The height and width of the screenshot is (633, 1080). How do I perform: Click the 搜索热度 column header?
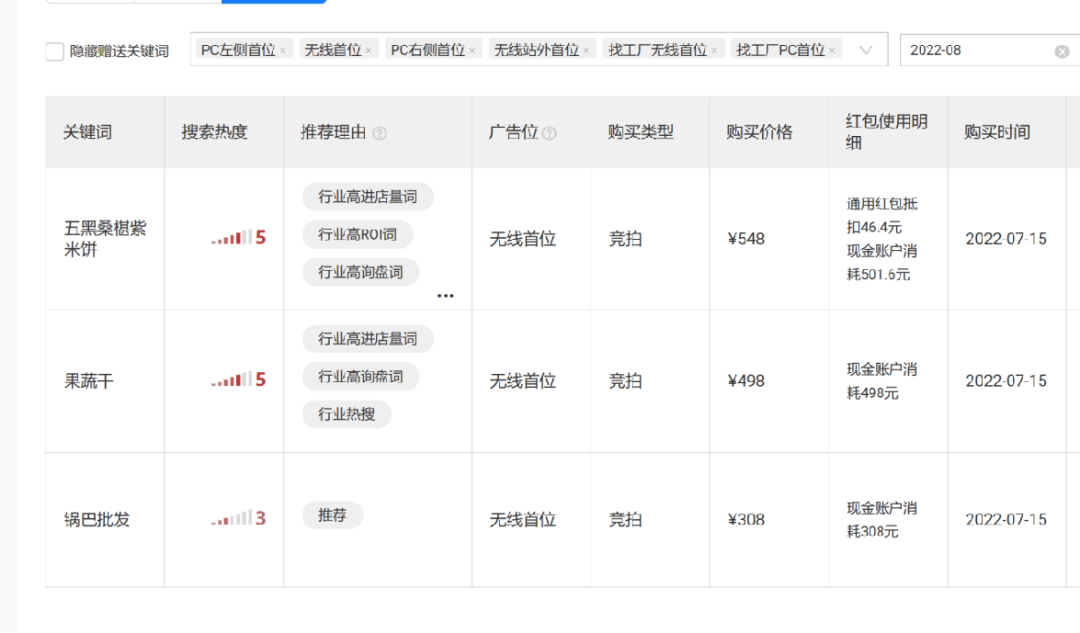(214, 132)
